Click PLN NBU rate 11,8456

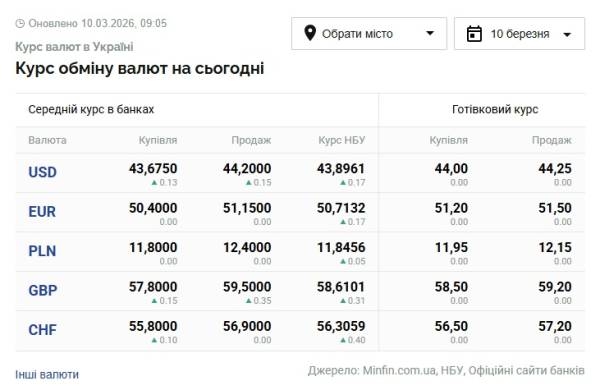click(x=341, y=247)
